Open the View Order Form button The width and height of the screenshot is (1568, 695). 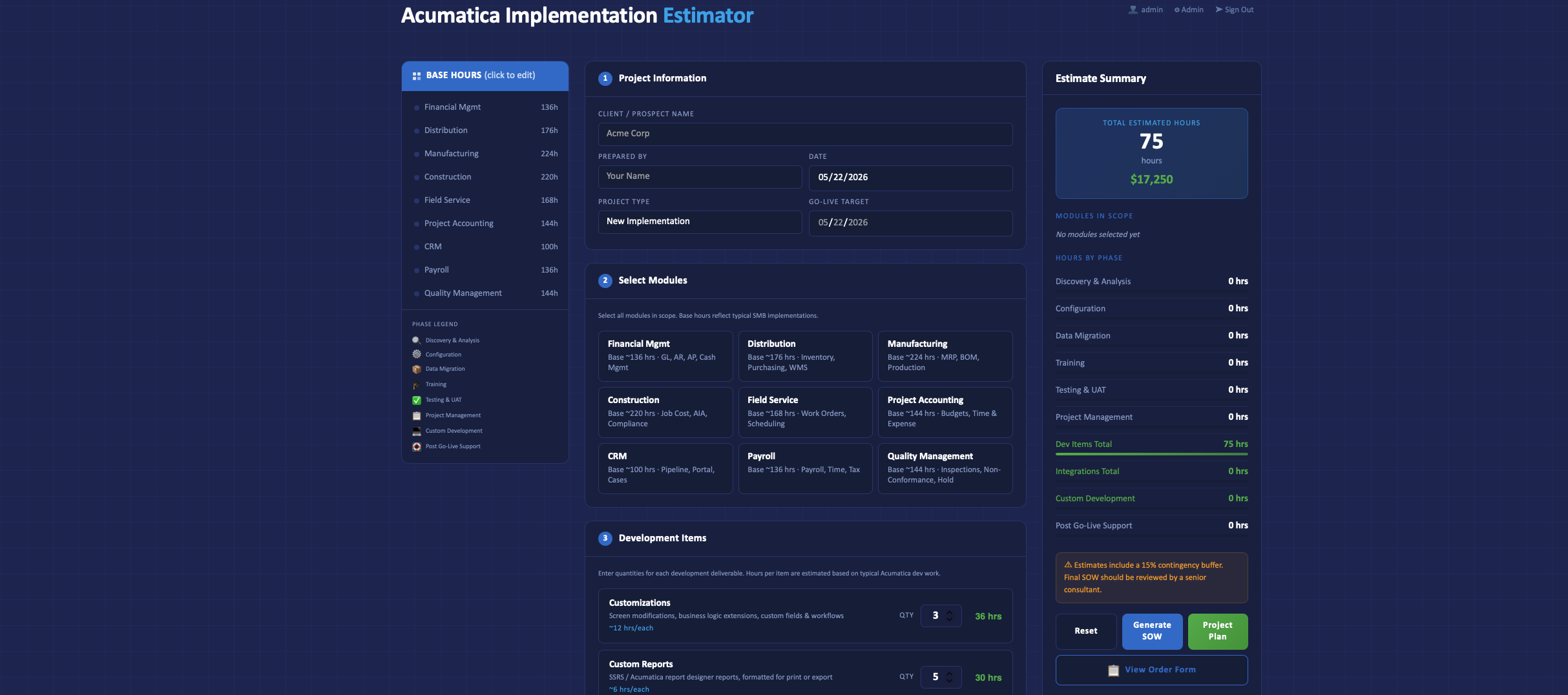pyautogui.click(x=1152, y=670)
